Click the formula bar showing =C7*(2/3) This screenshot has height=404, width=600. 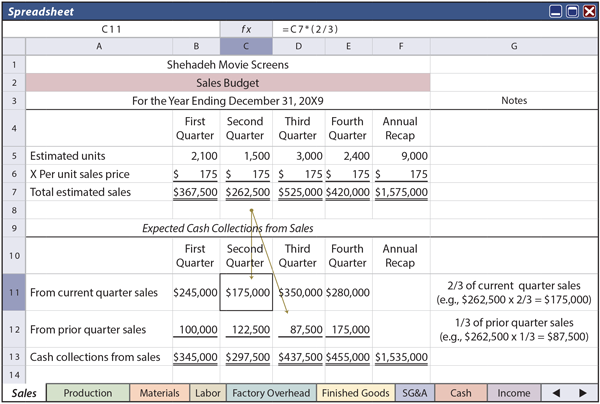click(x=435, y=29)
